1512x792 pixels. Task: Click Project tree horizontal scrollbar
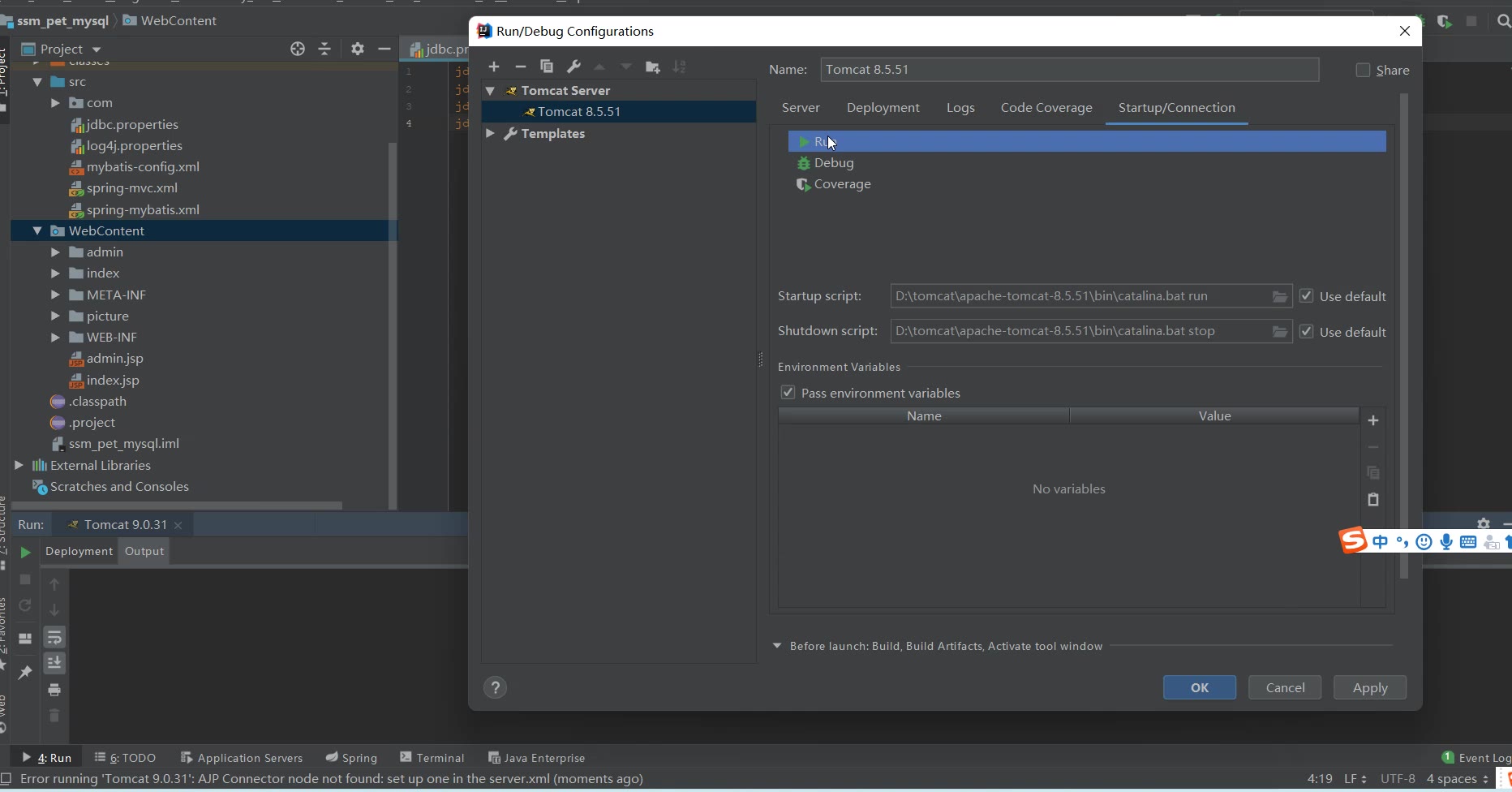click(x=177, y=505)
